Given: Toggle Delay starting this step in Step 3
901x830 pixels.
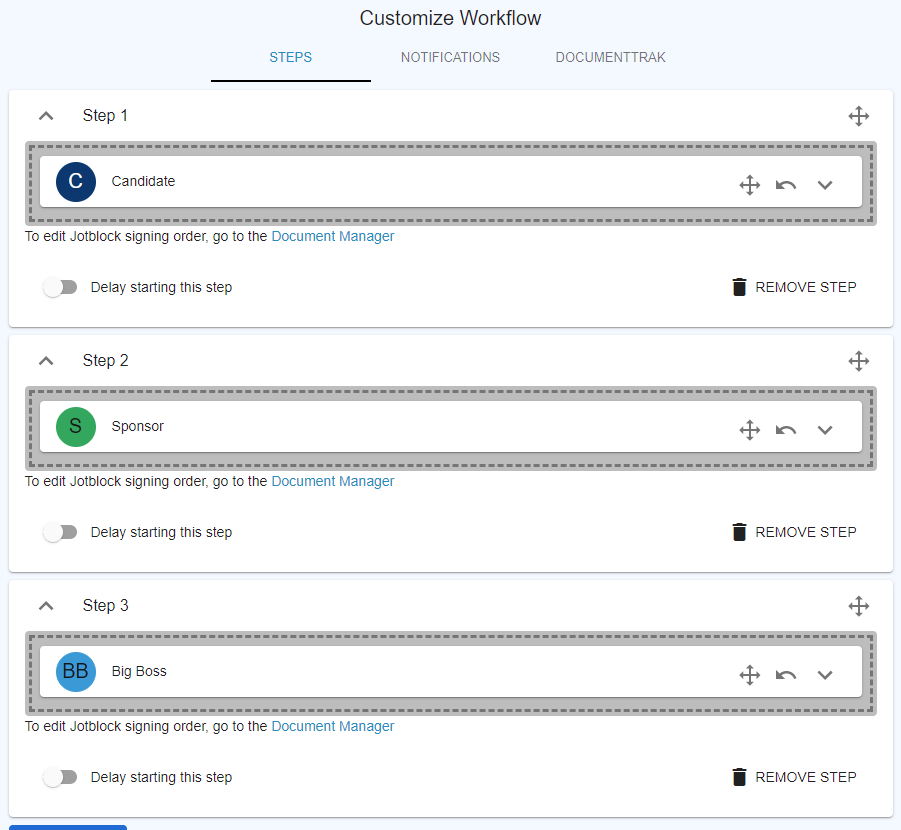Looking at the screenshot, I should click(60, 777).
